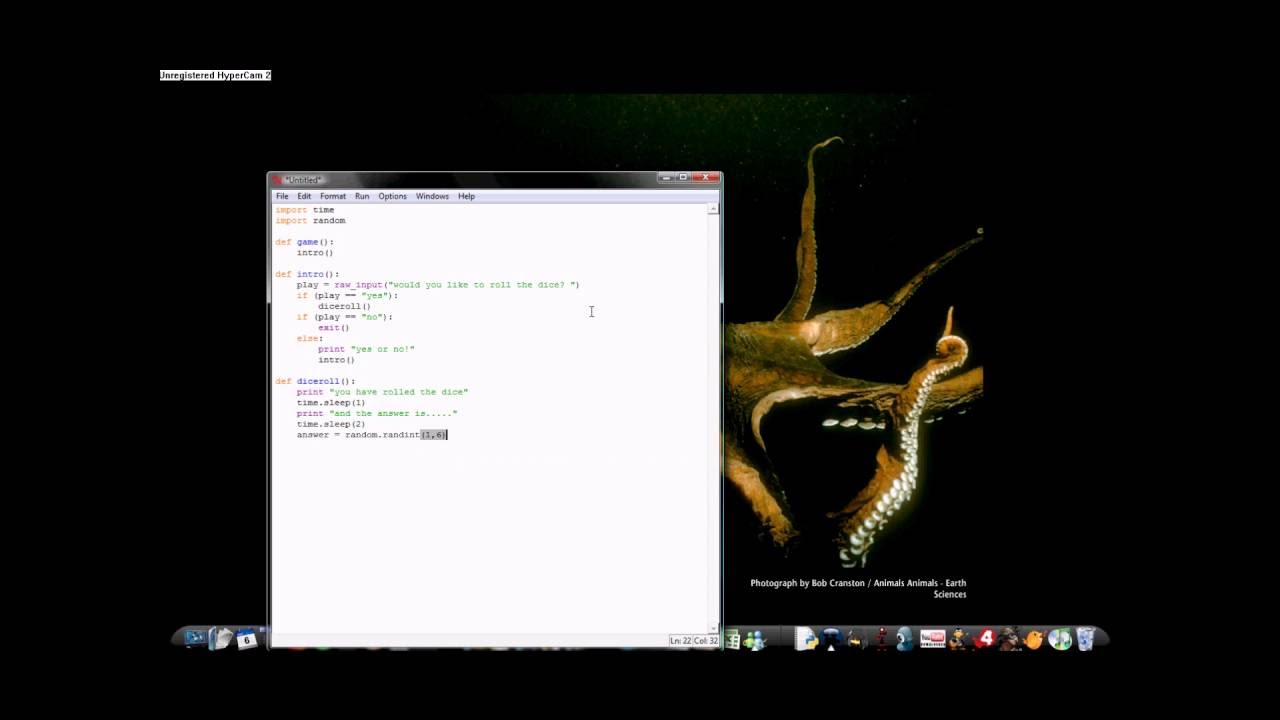Click the 'time.sleep(2)' line

(331, 424)
